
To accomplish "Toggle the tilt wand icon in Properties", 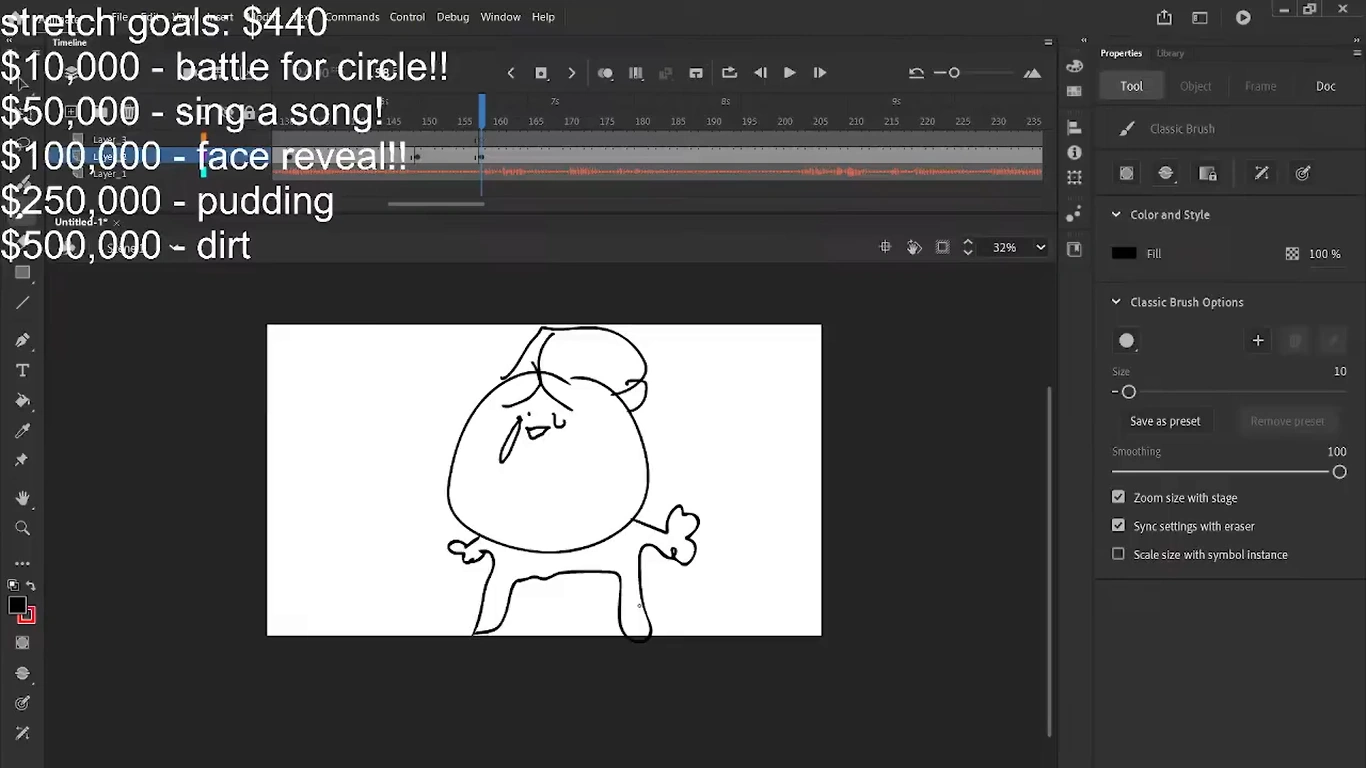I will click(1262, 173).
